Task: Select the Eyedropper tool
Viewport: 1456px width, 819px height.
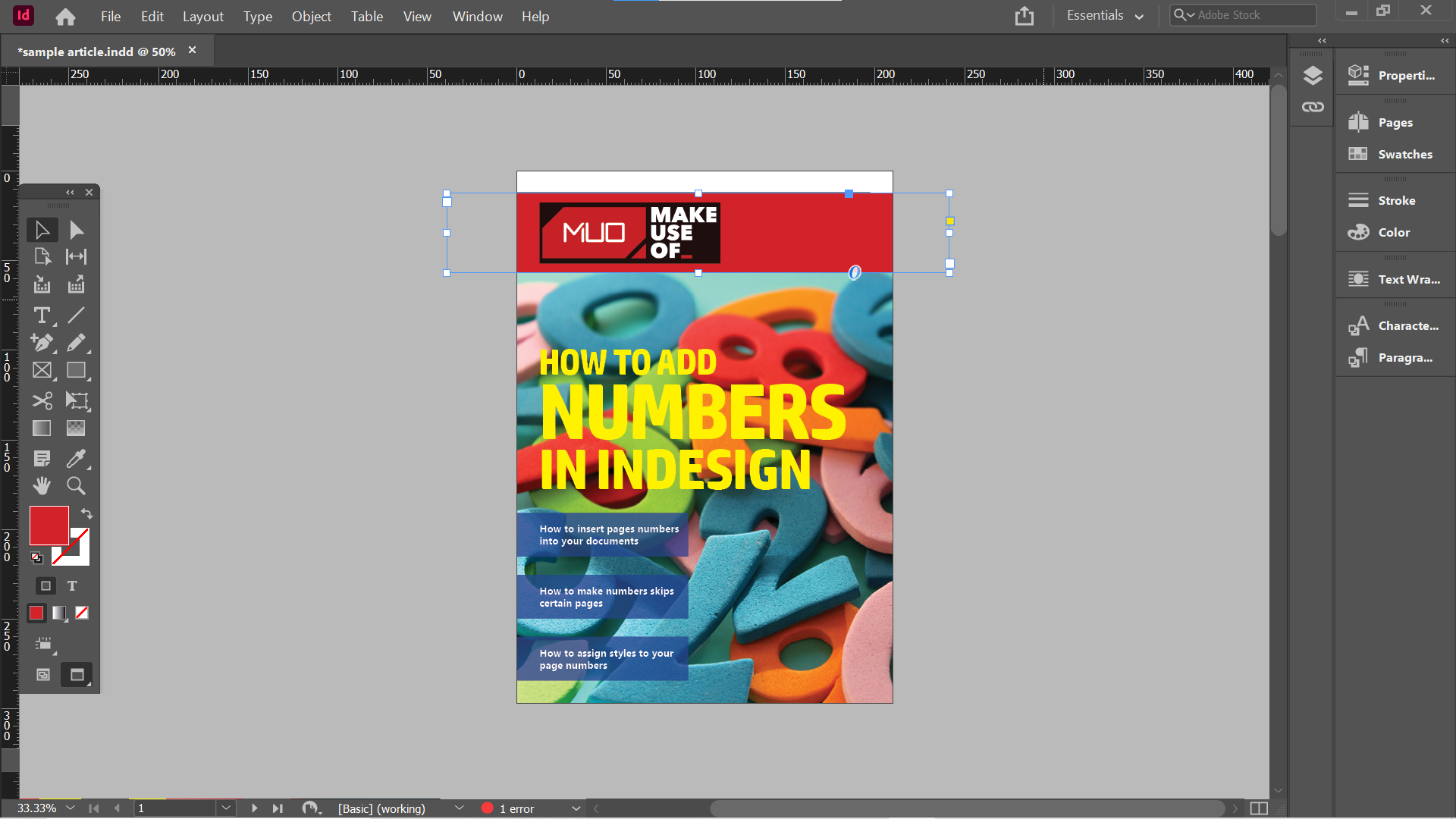Action: (x=77, y=458)
